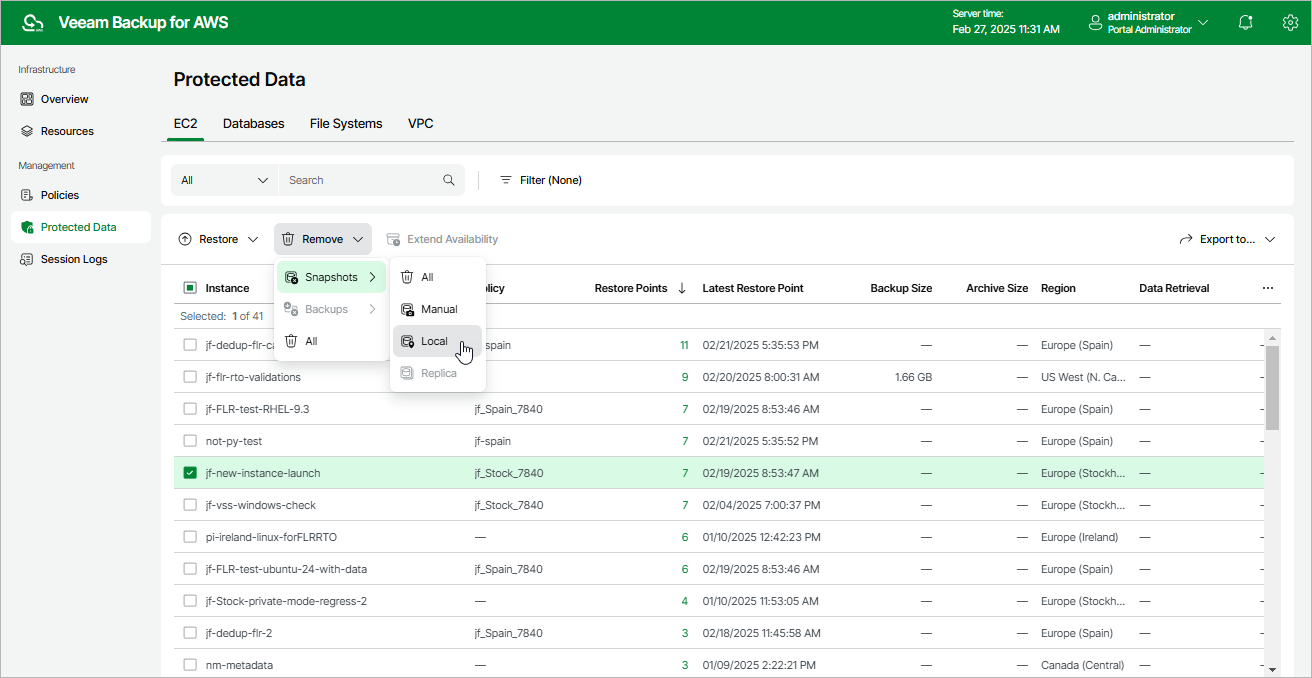This screenshot has width=1312, height=678.
Task: Click the search magnifier icon
Action: tap(449, 180)
